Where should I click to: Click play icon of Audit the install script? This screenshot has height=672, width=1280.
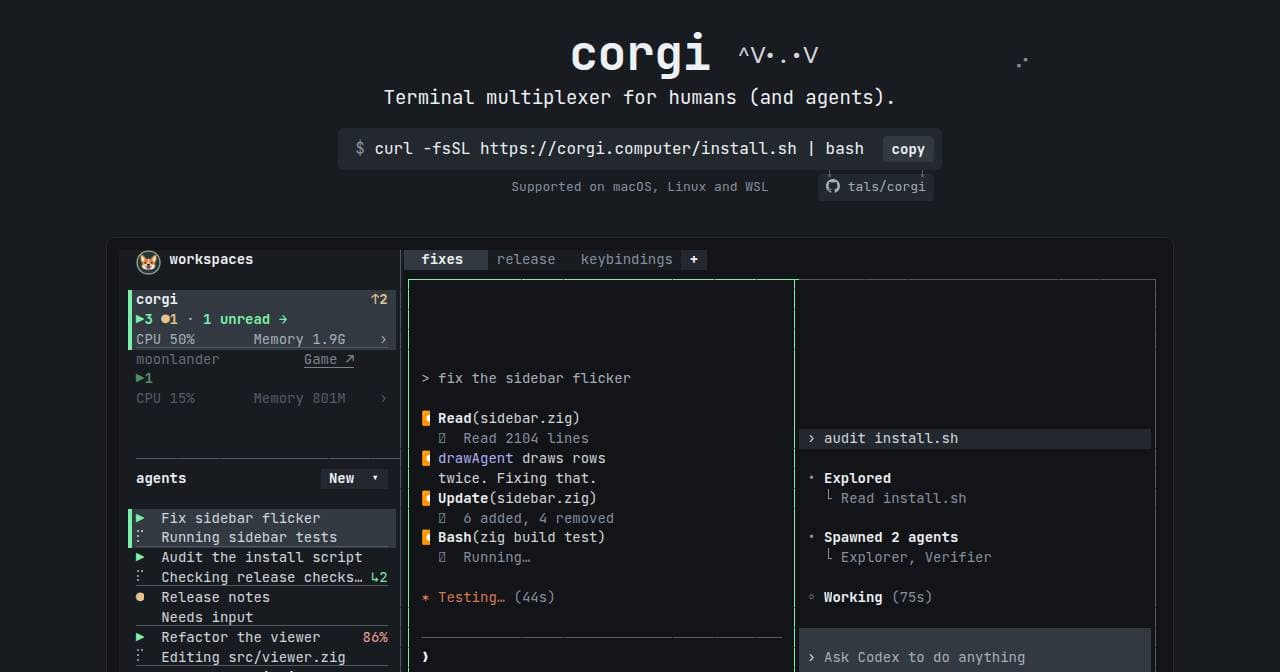click(140, 557)
